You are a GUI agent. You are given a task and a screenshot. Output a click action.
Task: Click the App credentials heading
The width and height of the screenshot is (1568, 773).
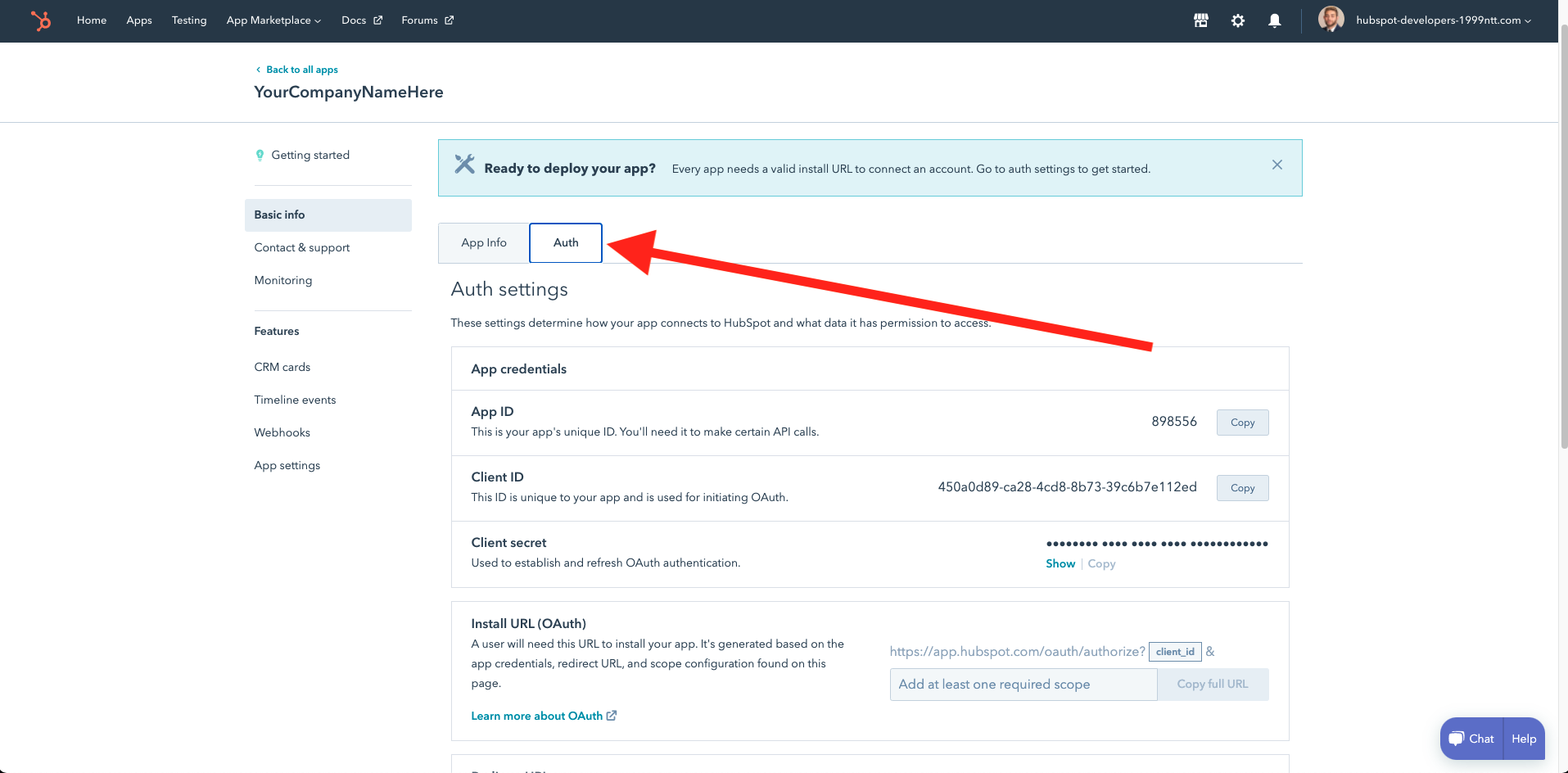[519, 368]
